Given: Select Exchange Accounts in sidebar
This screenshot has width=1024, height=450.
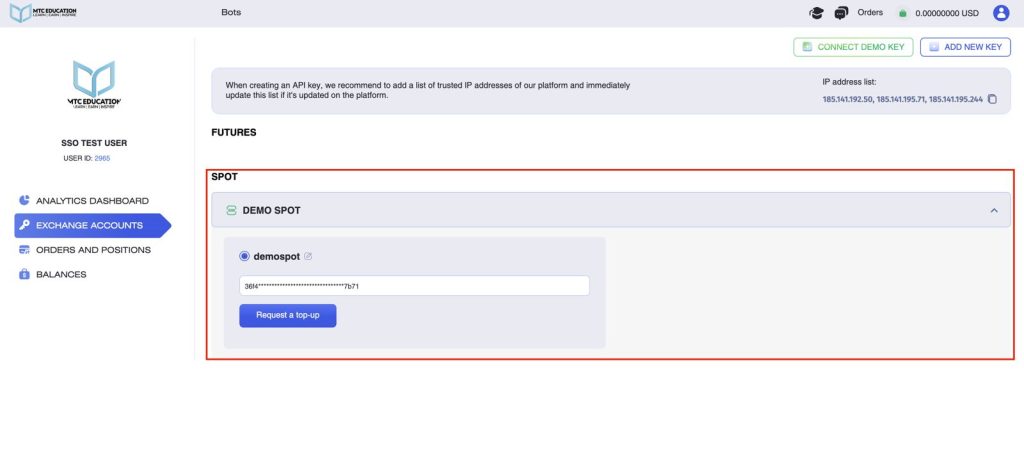Looking at the screenshot, I should [89, 225].
